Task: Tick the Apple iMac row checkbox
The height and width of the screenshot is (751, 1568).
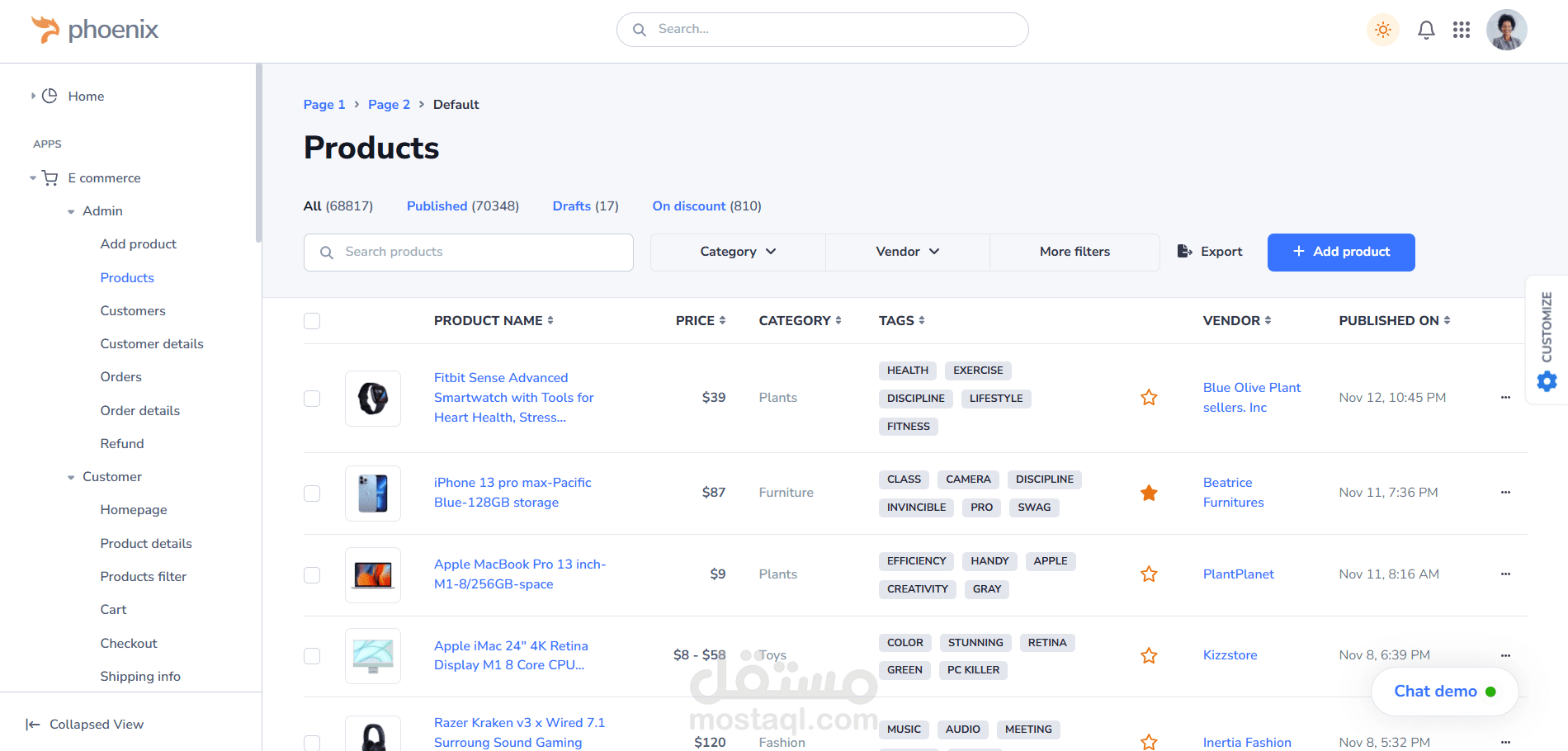Action: point(312,655)
